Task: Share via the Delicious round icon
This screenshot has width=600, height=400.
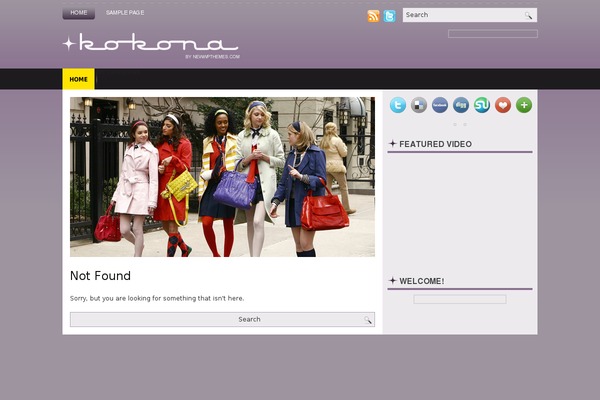Action: [419, 105]
